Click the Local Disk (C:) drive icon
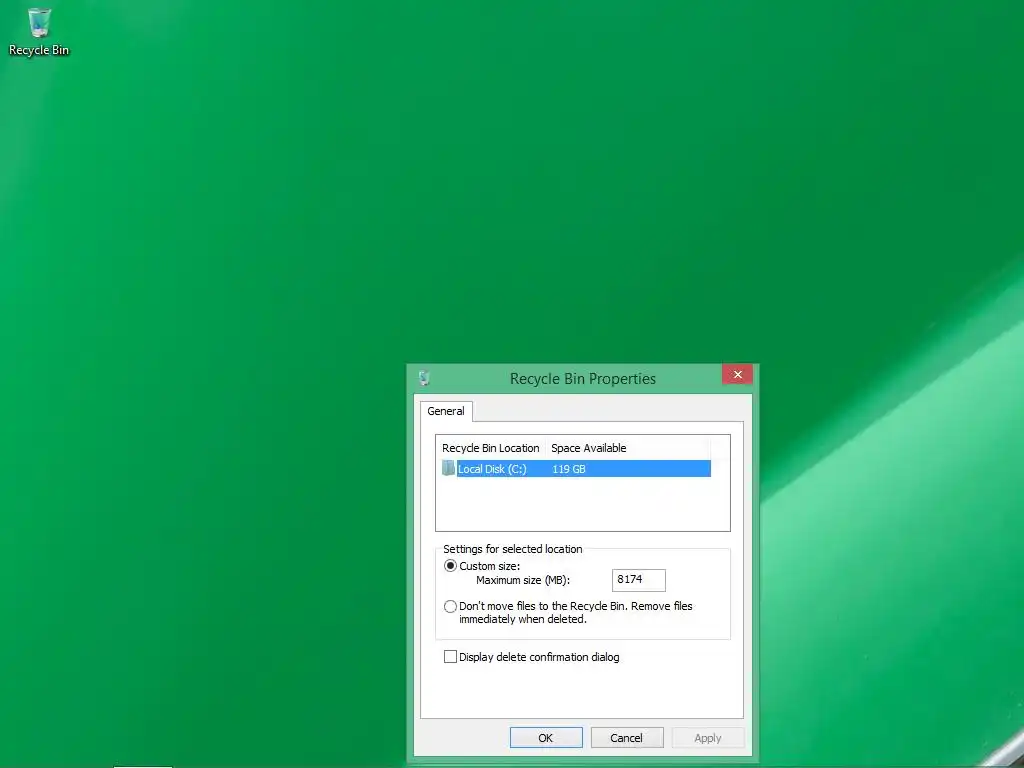The height and width of the screenshot is (768, 1024). click(x=448, y=468)
